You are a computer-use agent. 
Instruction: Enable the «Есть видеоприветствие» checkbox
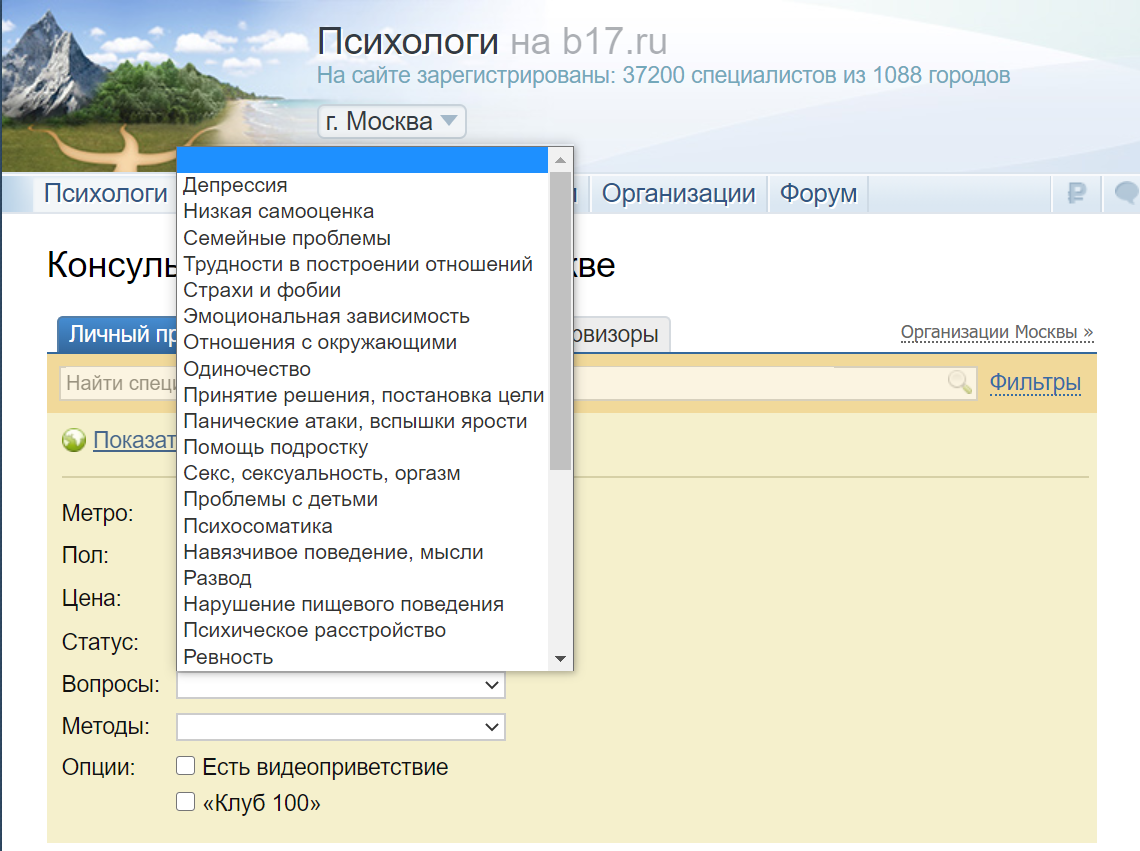click(x=185, y=766)
